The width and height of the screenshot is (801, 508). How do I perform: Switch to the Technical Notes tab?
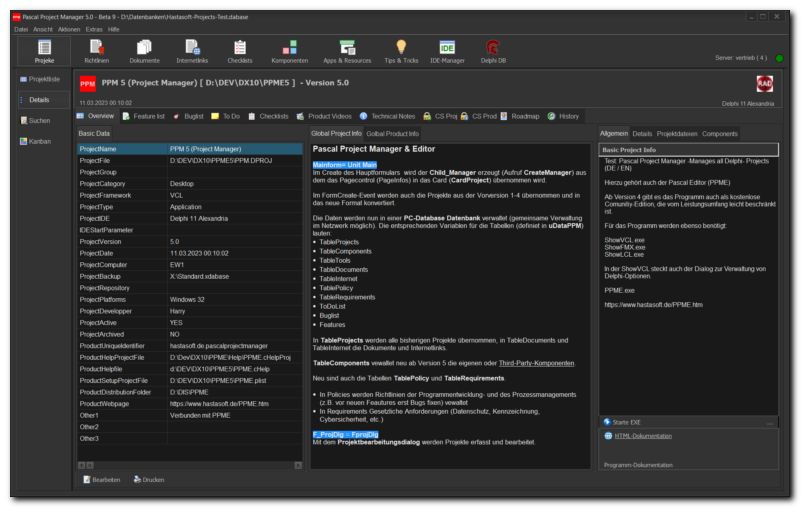pyautogui.click(x=387, y=117)
